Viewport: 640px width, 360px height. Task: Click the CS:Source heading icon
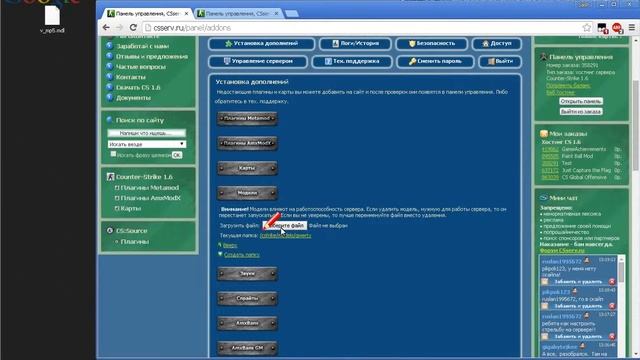pos(110,231)
